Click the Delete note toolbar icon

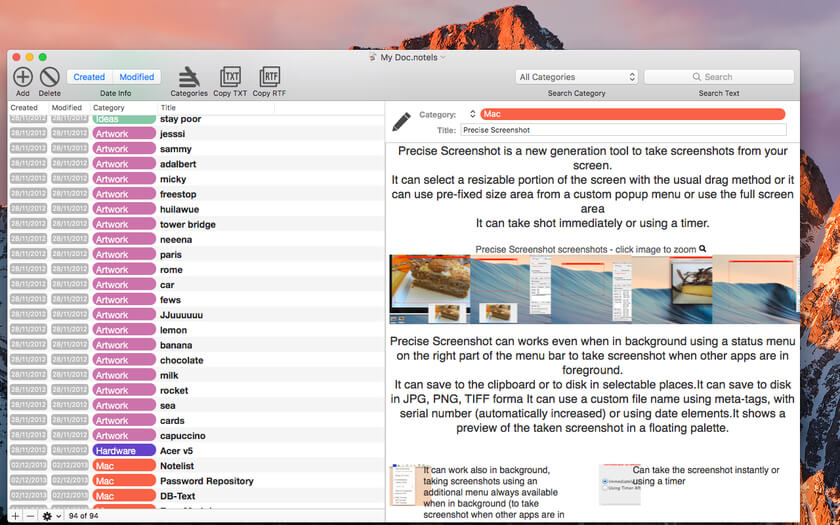tap(50, 77)
